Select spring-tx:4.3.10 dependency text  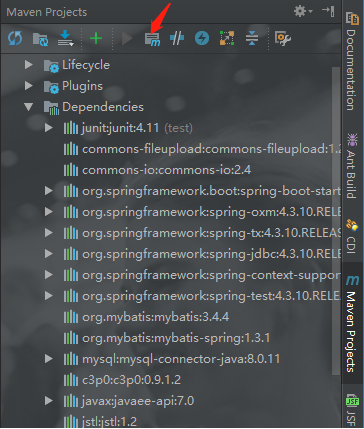click(x=211, y=233)
